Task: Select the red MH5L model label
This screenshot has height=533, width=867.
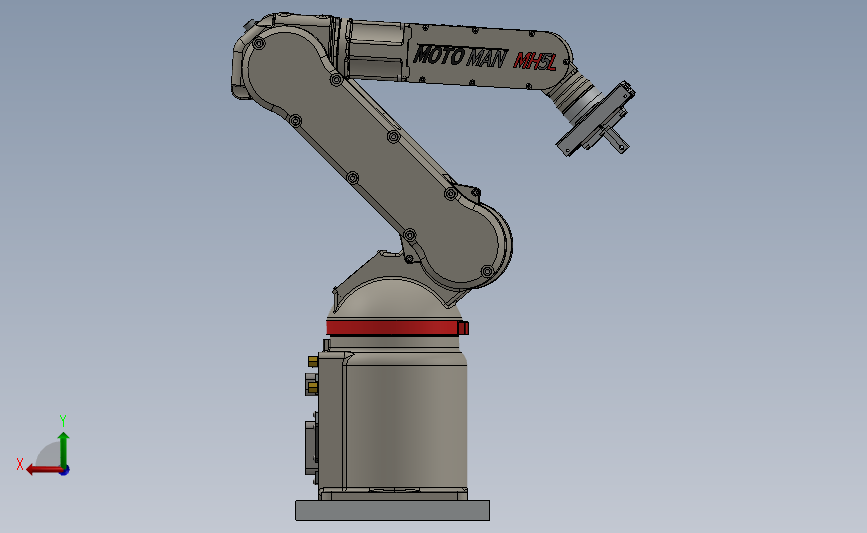Action: pyautogui.click(x=535, y=61)
